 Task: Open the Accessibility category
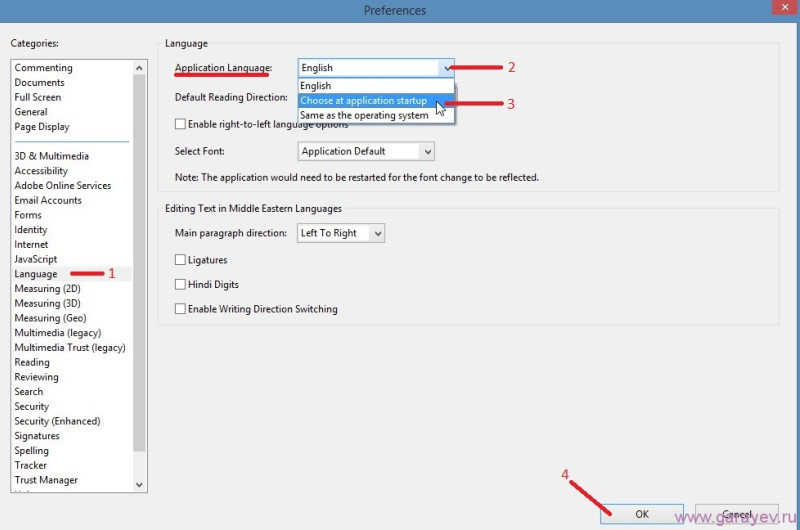click(x=41, y=171)
